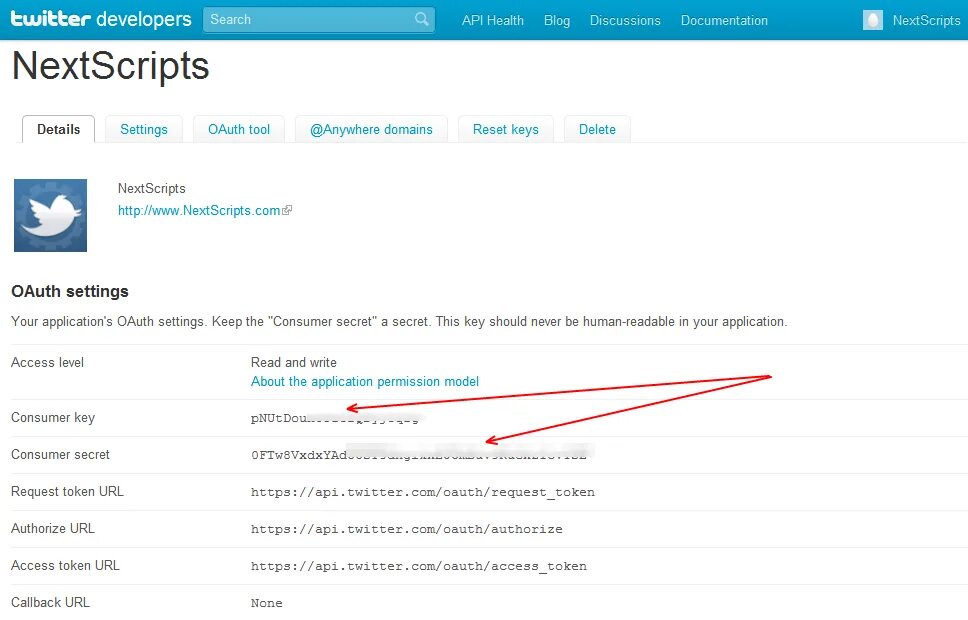This screenshot has height=620, width=968.
Task: Open the OAuth tool tab
Action: click(x=239, y=129)
